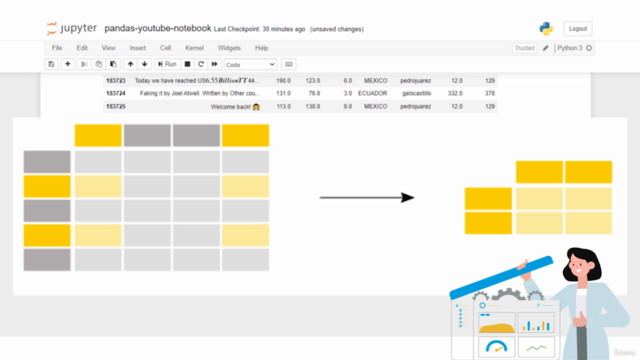Click the 76.0 value cell
This screenshot has width=640, height=360.
[314, 93]
